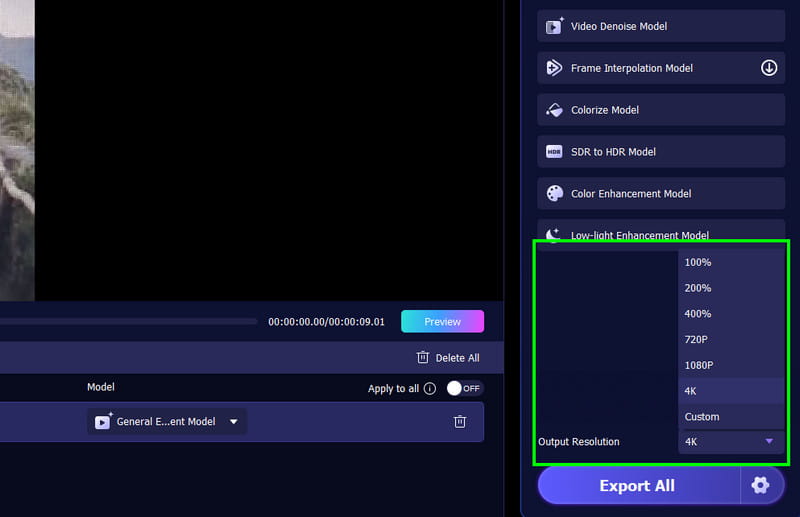Delete the task row with trash icon

[x=460, y=422]
